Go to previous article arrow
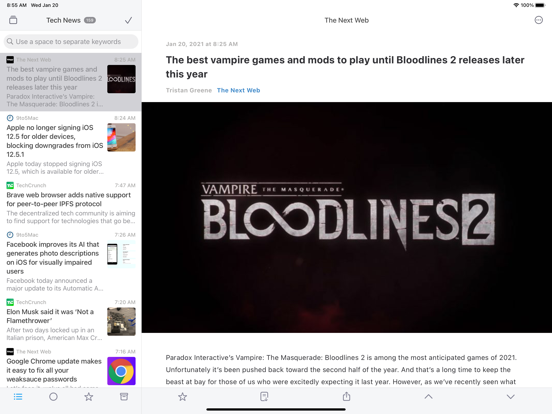Viewport: 552px width, 414px height. point(428,397)
